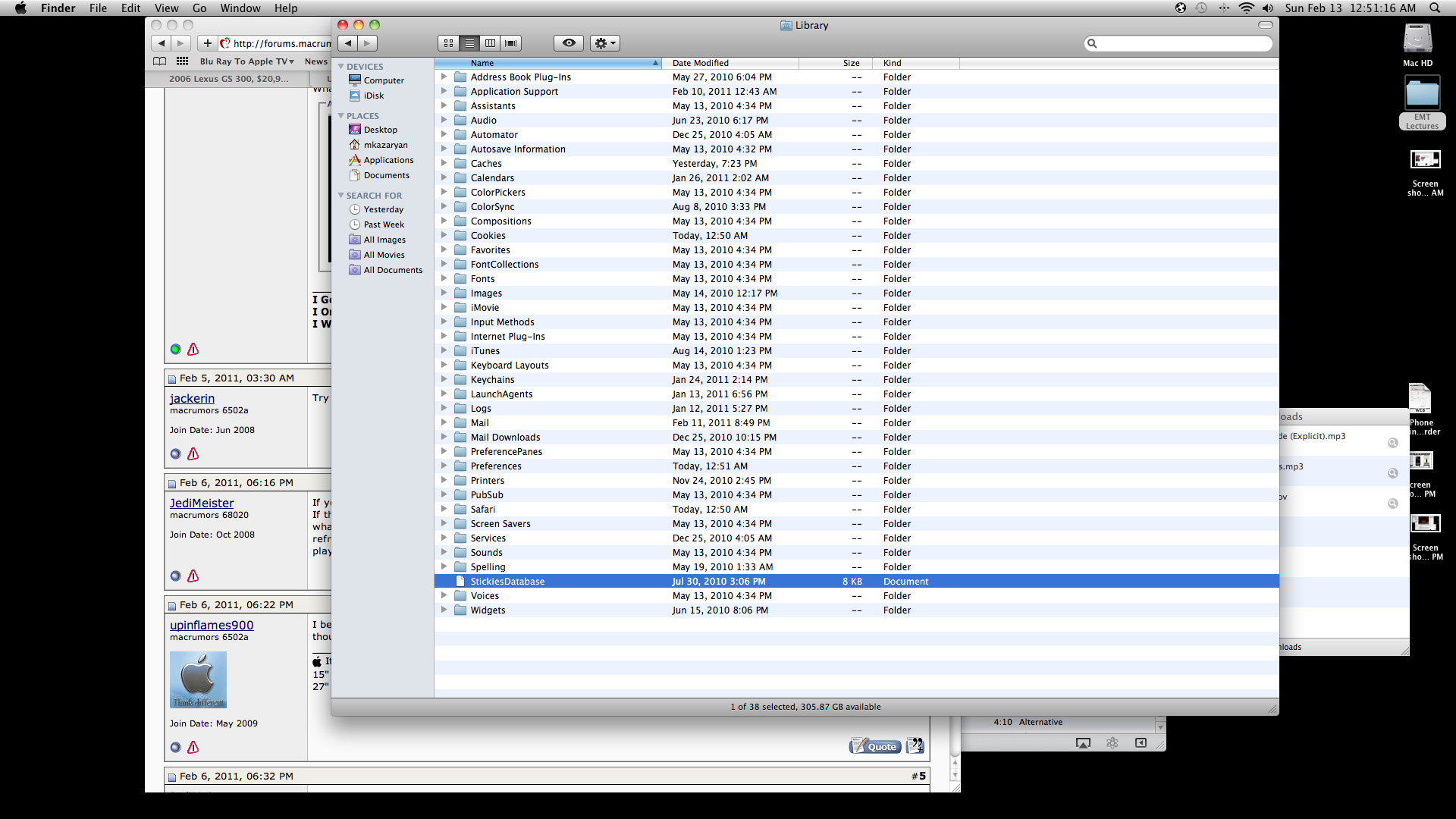The image size is (1456, 819).
Task: Click the Time Machine menu bar icon
Action: click(1202, 8)
